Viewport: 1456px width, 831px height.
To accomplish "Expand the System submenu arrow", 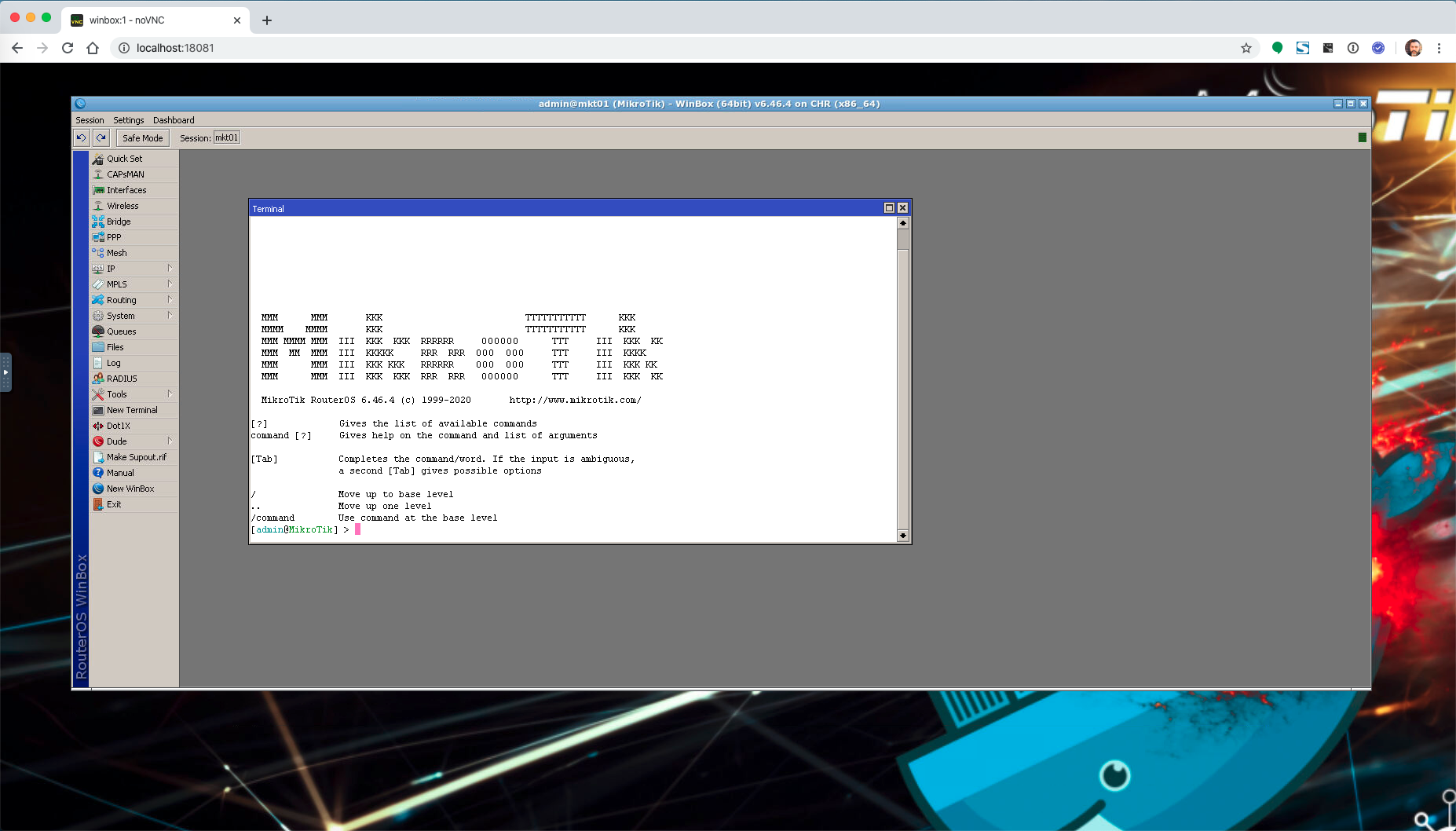I will tap(170, 316).
